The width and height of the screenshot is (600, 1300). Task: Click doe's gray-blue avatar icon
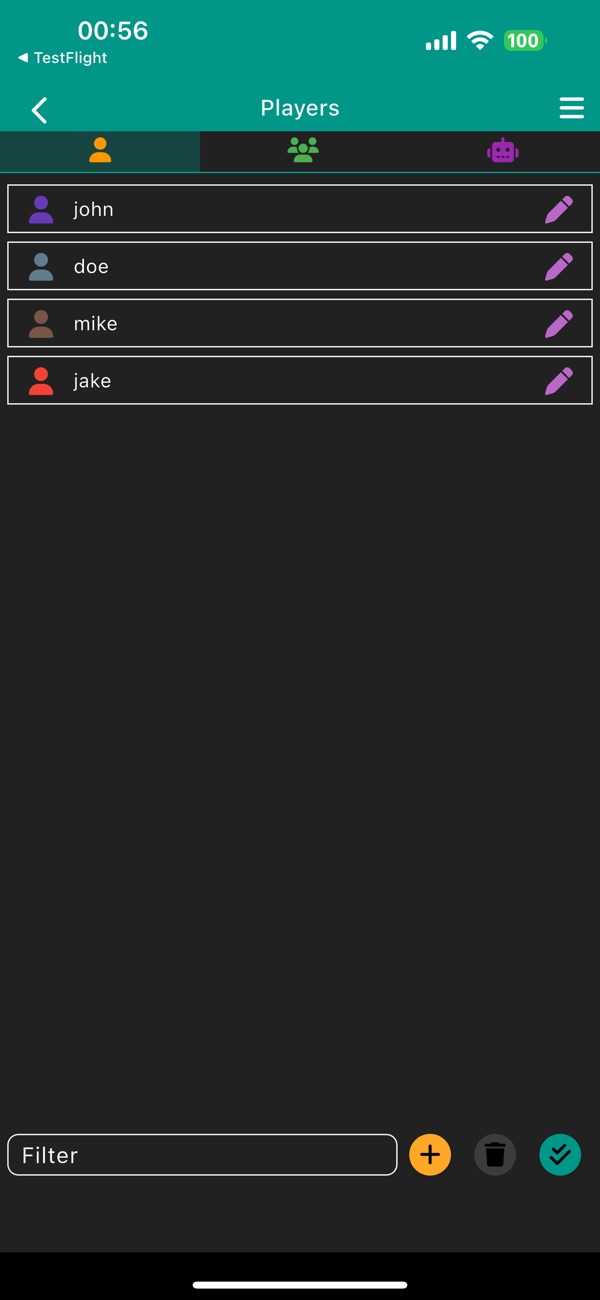[x=41, y=266]
